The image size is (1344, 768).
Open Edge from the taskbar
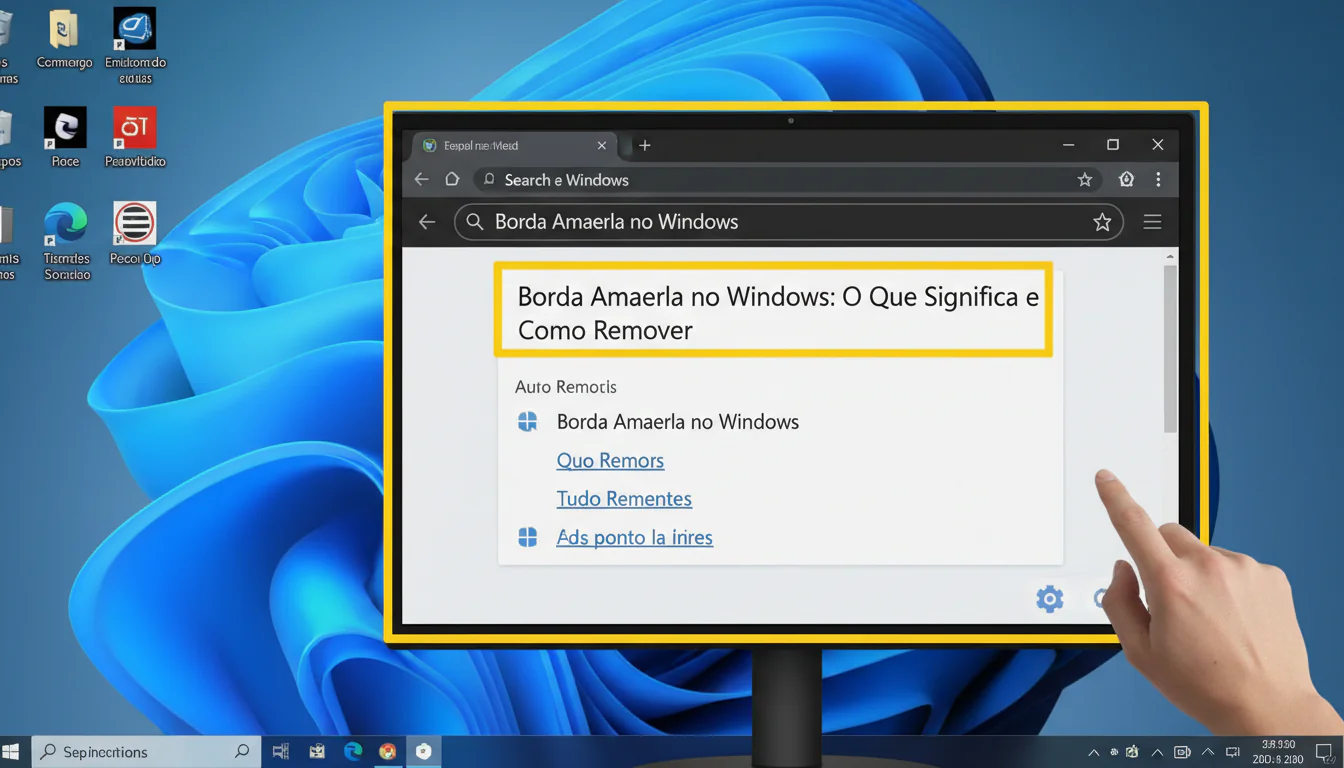pyautogui.click(x=352, y=751)
